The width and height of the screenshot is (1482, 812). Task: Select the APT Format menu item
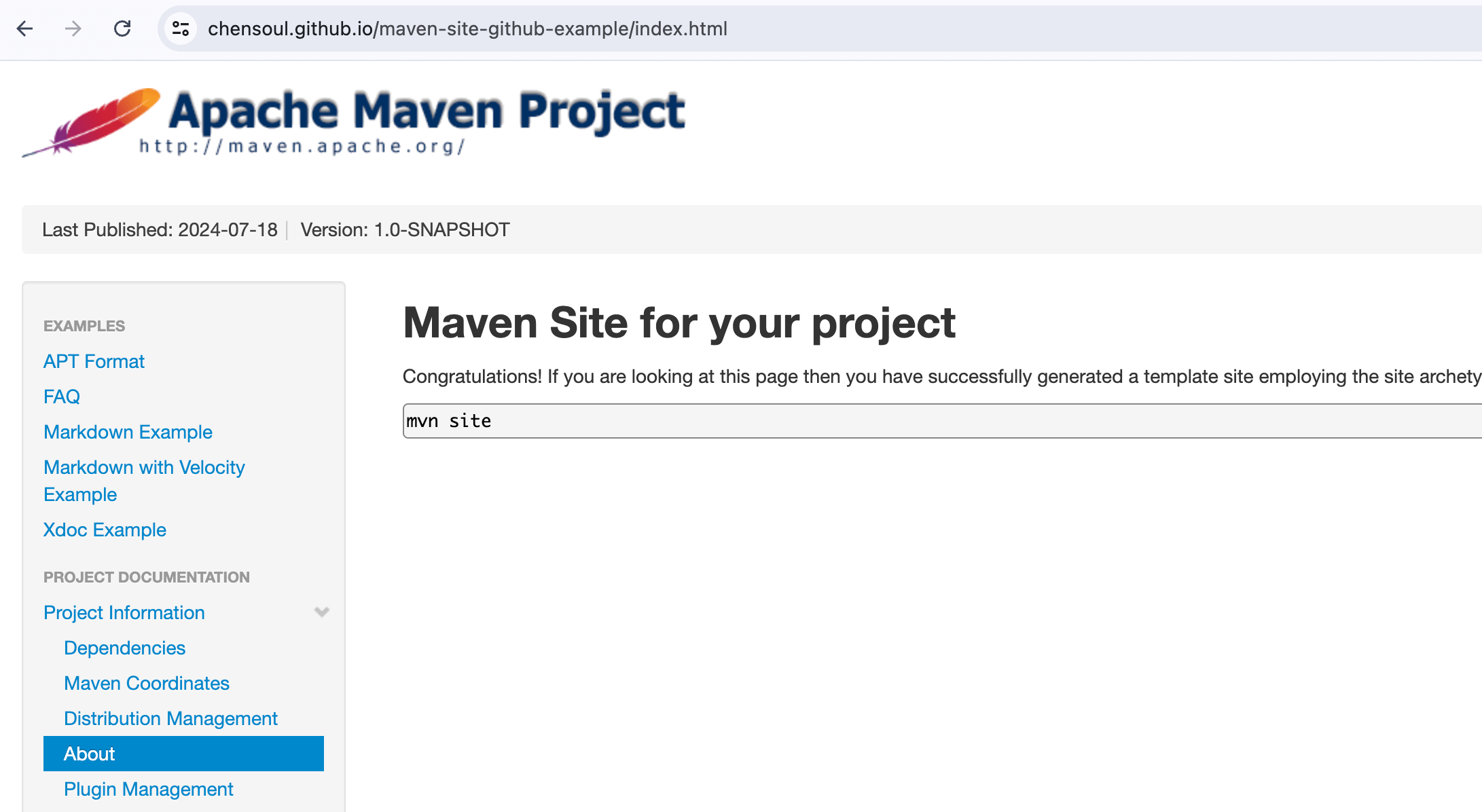(x=94, y=361)
